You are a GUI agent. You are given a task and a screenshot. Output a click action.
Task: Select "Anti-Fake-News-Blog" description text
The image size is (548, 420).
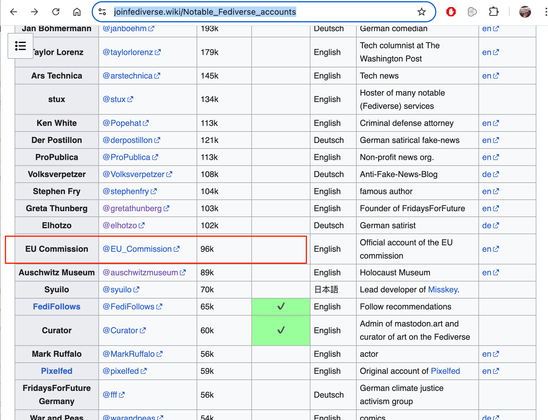coord(398,174)
